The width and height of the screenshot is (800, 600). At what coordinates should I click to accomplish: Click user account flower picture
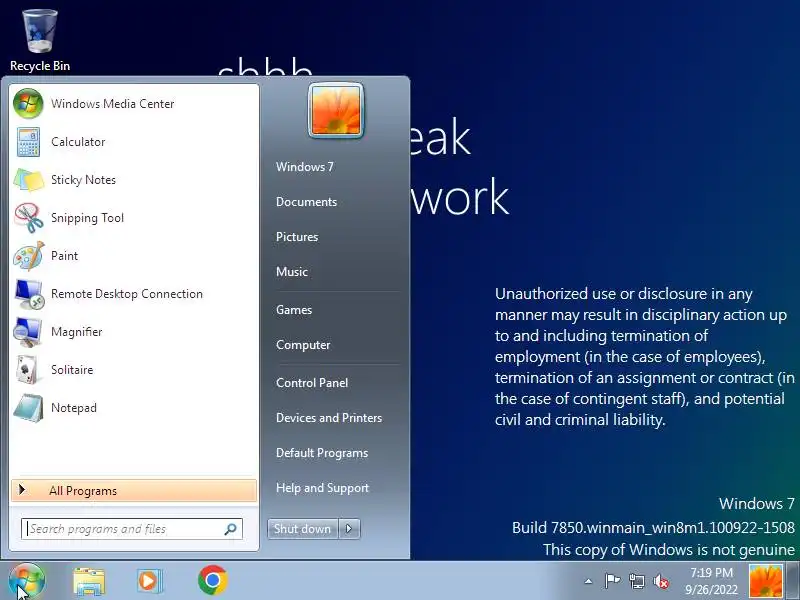point(336,111)
